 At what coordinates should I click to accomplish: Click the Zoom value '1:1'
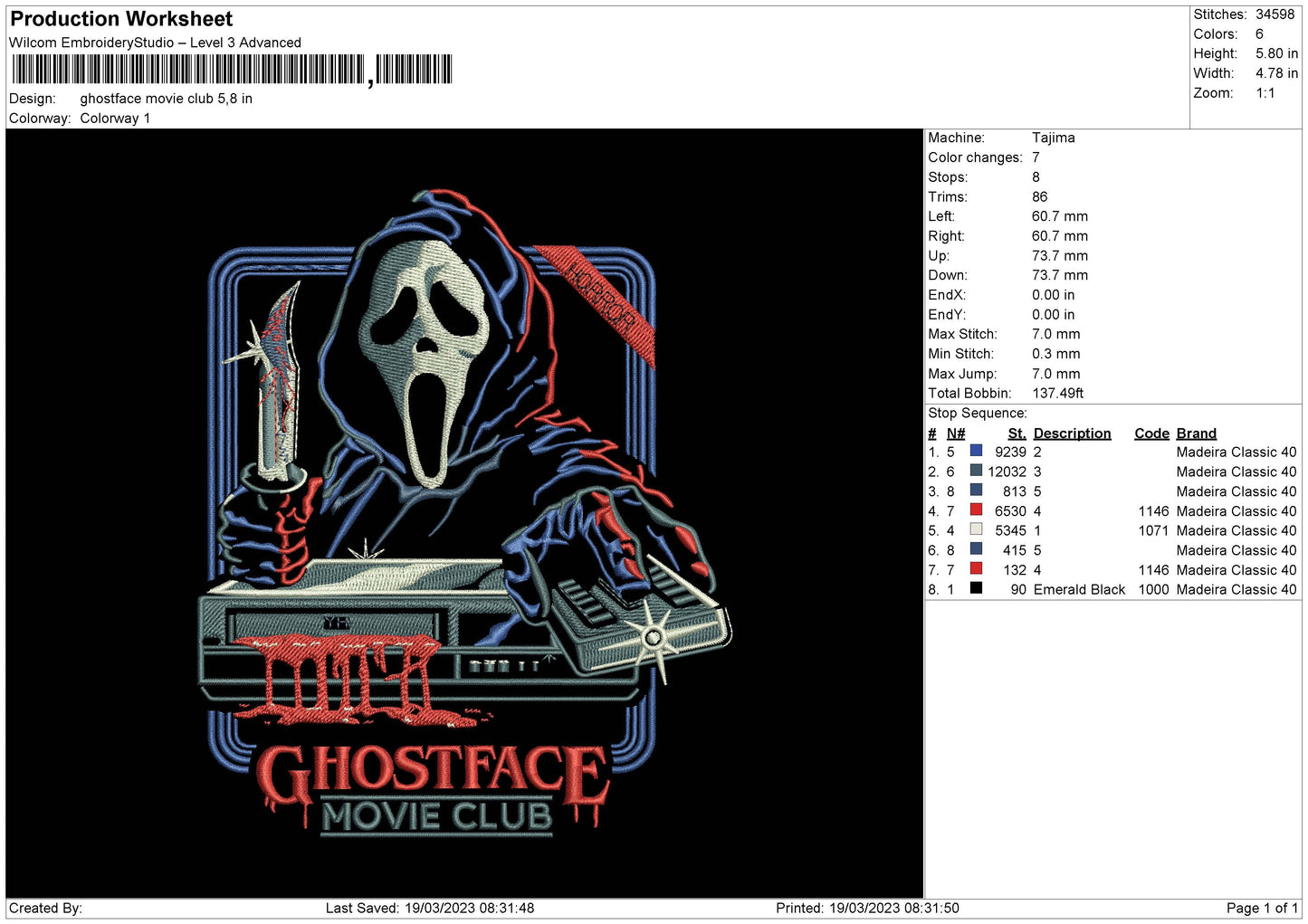pos(1265,93)
